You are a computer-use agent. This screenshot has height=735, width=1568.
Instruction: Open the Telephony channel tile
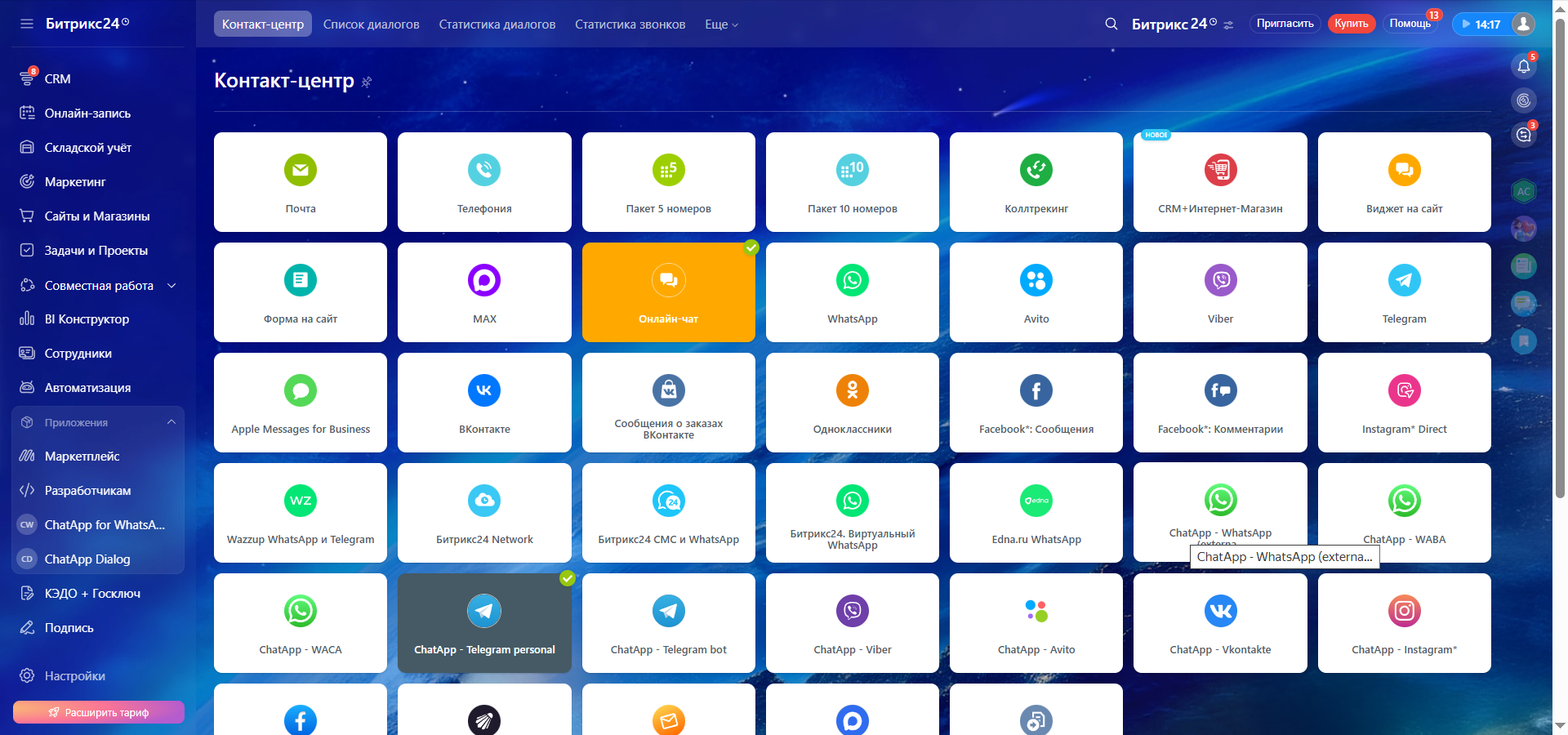point(484,182)
